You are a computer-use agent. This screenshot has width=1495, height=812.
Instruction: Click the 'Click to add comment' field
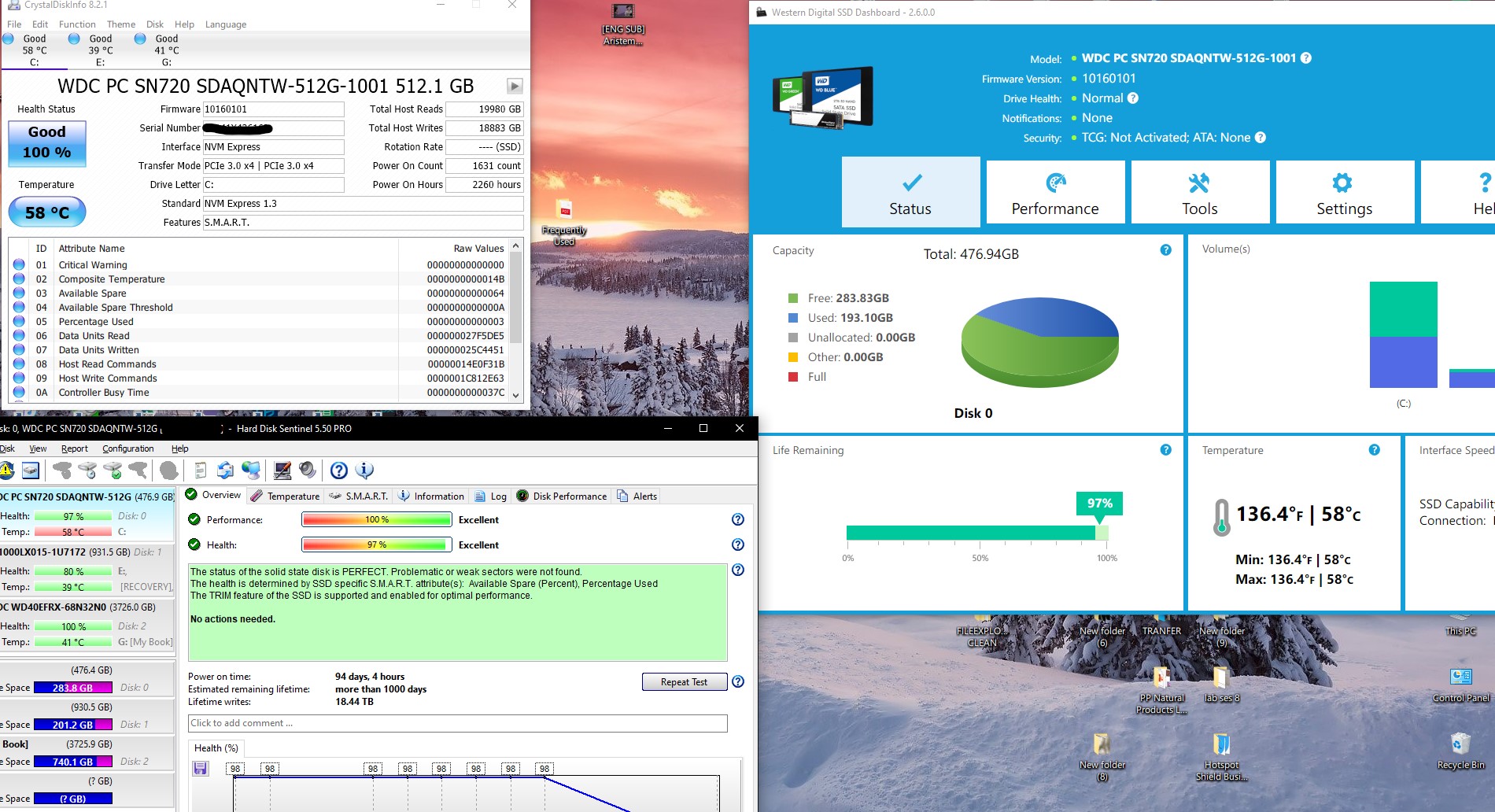[x=457, y=723]
